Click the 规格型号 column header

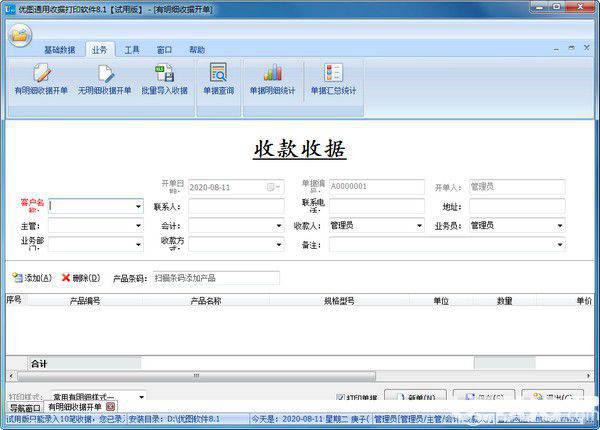click(x=339, y=301)
